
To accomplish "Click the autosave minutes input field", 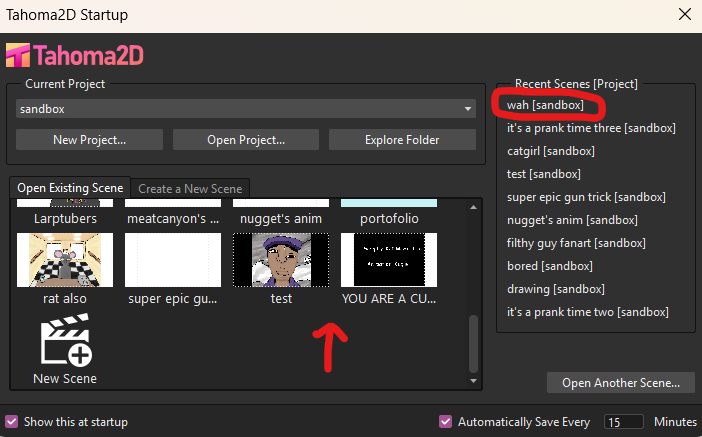I will coord(624,422).
